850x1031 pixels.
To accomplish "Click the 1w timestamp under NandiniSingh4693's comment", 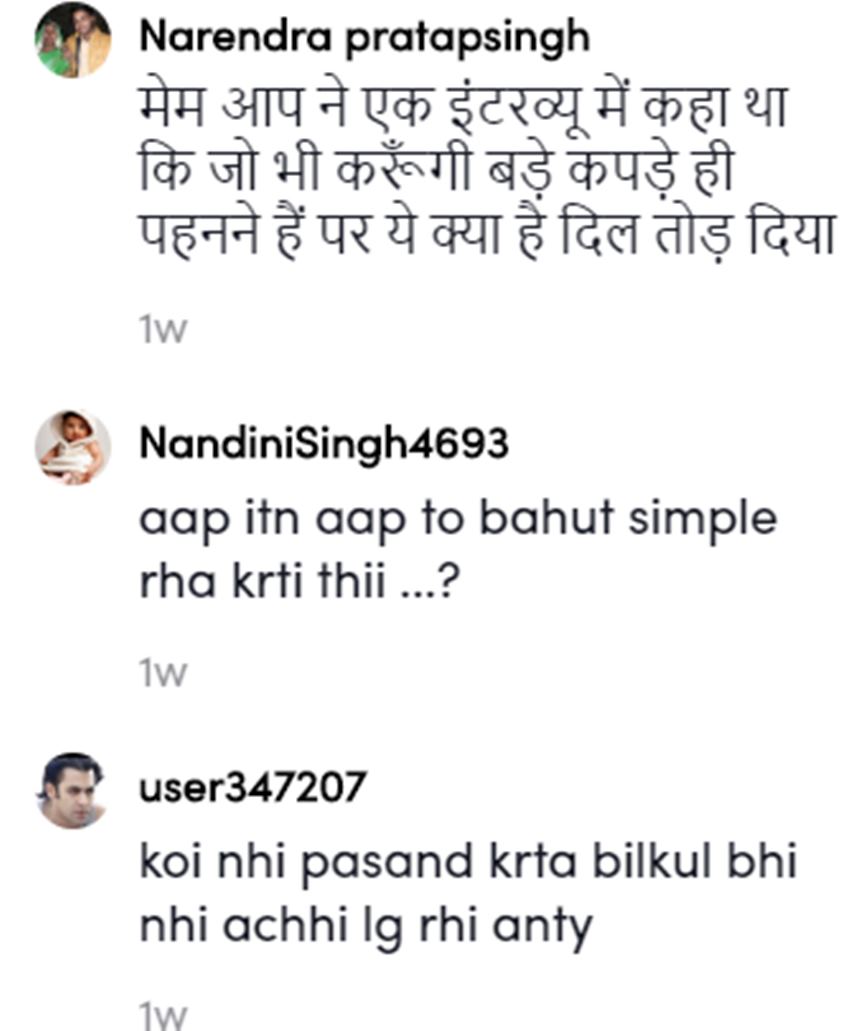I will (x=163, y=675).
